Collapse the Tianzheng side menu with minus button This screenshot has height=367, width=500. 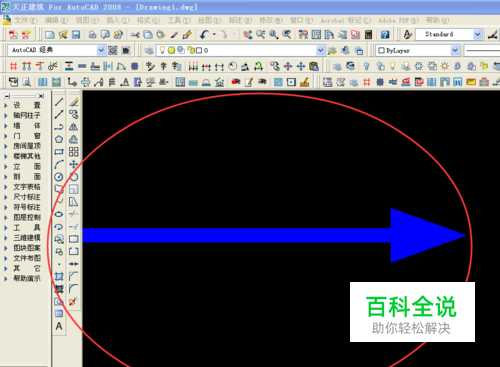click(x=7, y=96)
